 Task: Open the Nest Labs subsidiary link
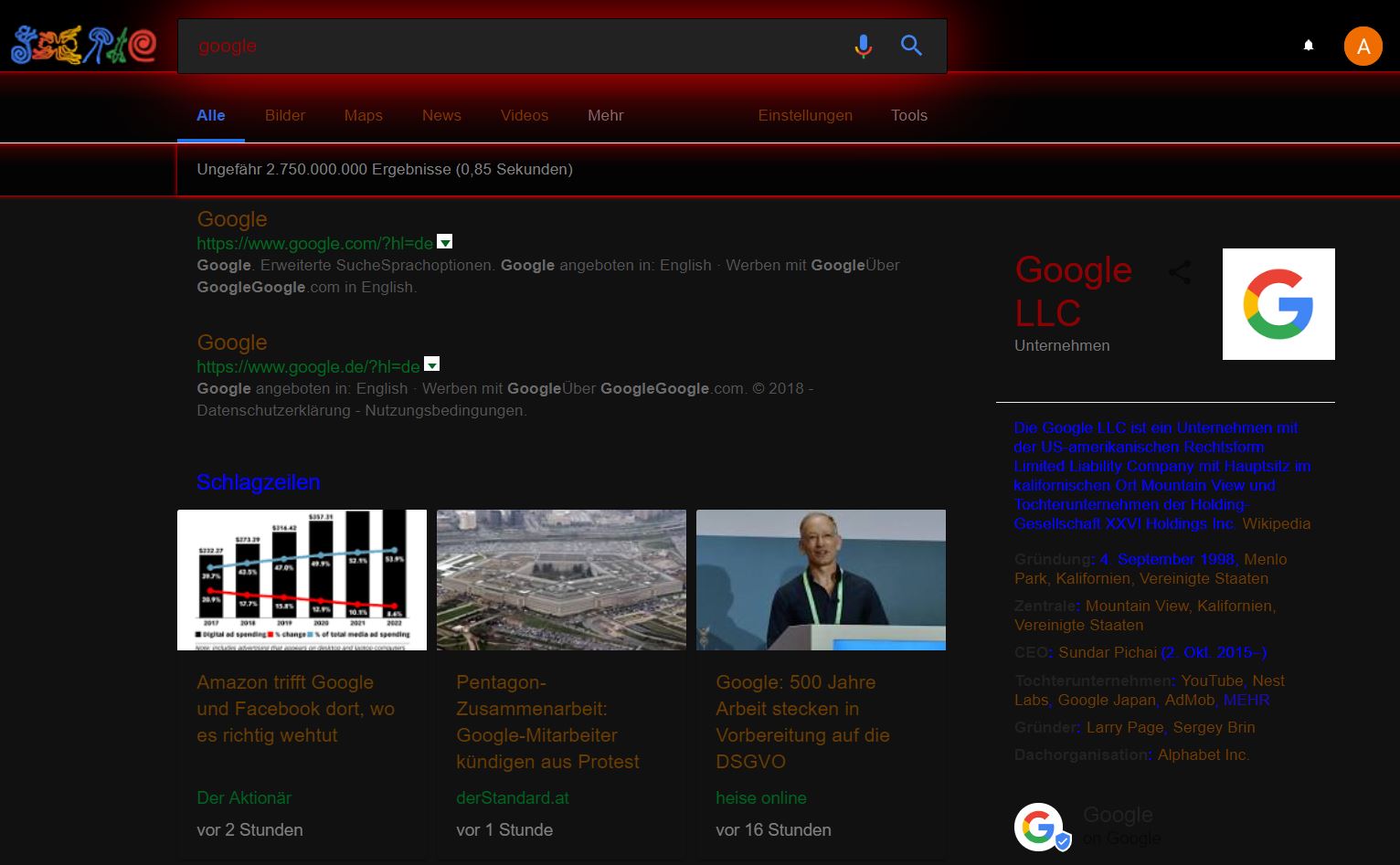point(1150,691)
